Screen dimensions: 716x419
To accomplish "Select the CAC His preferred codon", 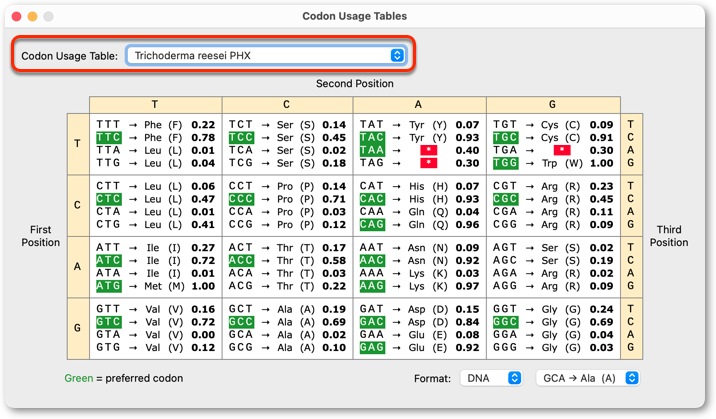I will pos(372,199).
